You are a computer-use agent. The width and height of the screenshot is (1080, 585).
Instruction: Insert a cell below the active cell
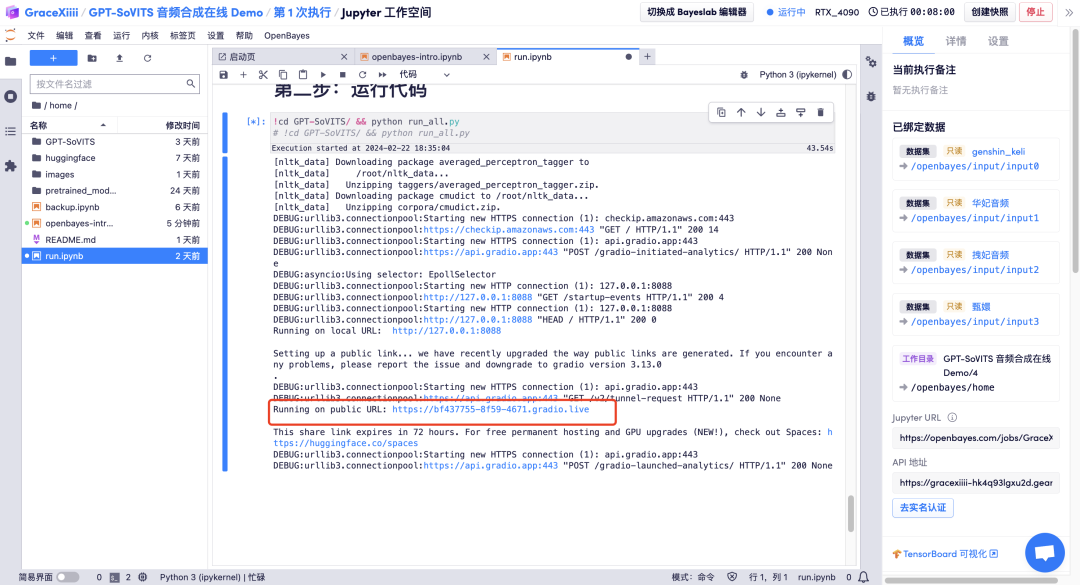(x=800, y=112)
